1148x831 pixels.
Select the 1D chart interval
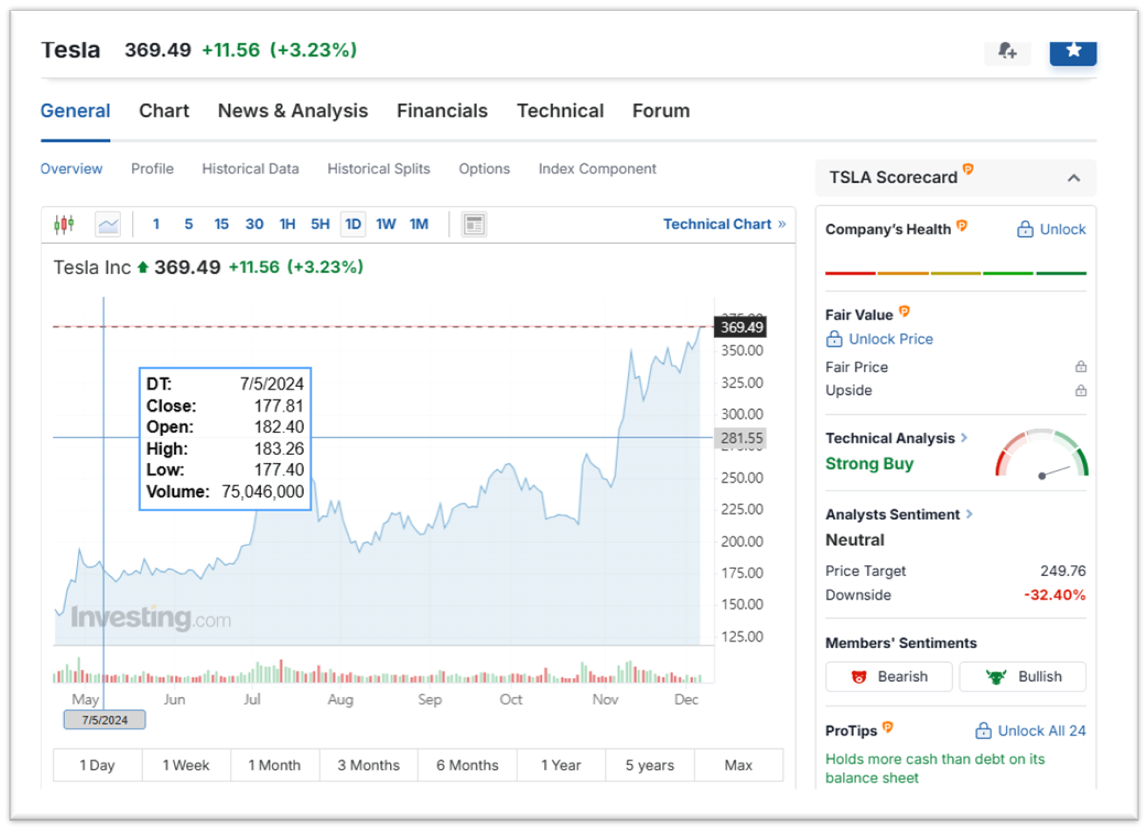click(353, 224)
